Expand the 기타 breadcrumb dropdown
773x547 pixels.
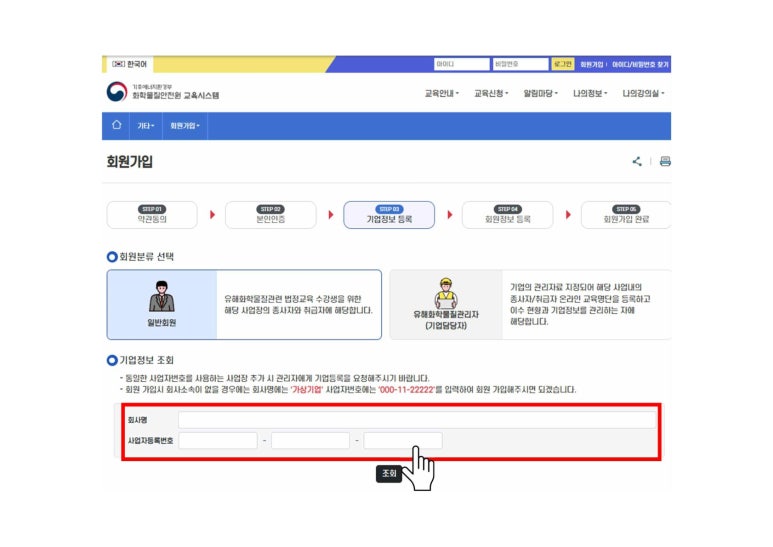coord(145,126)
